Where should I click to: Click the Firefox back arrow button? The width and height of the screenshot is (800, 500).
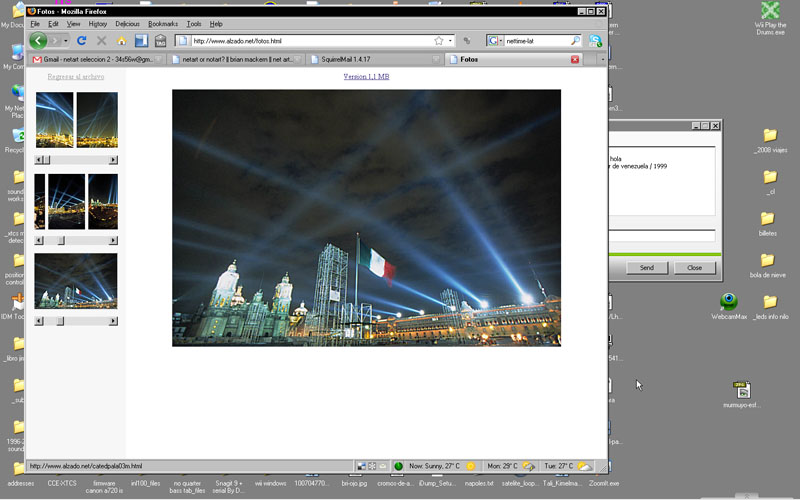(38, 41)
